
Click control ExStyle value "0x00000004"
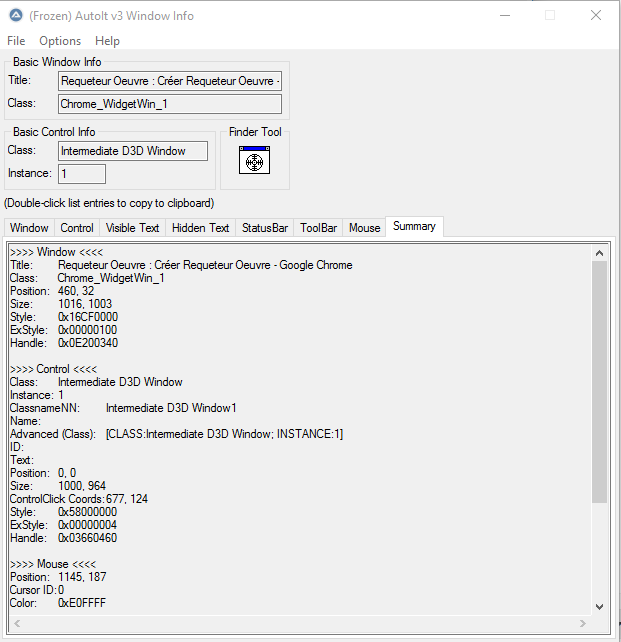pos(88,525)
